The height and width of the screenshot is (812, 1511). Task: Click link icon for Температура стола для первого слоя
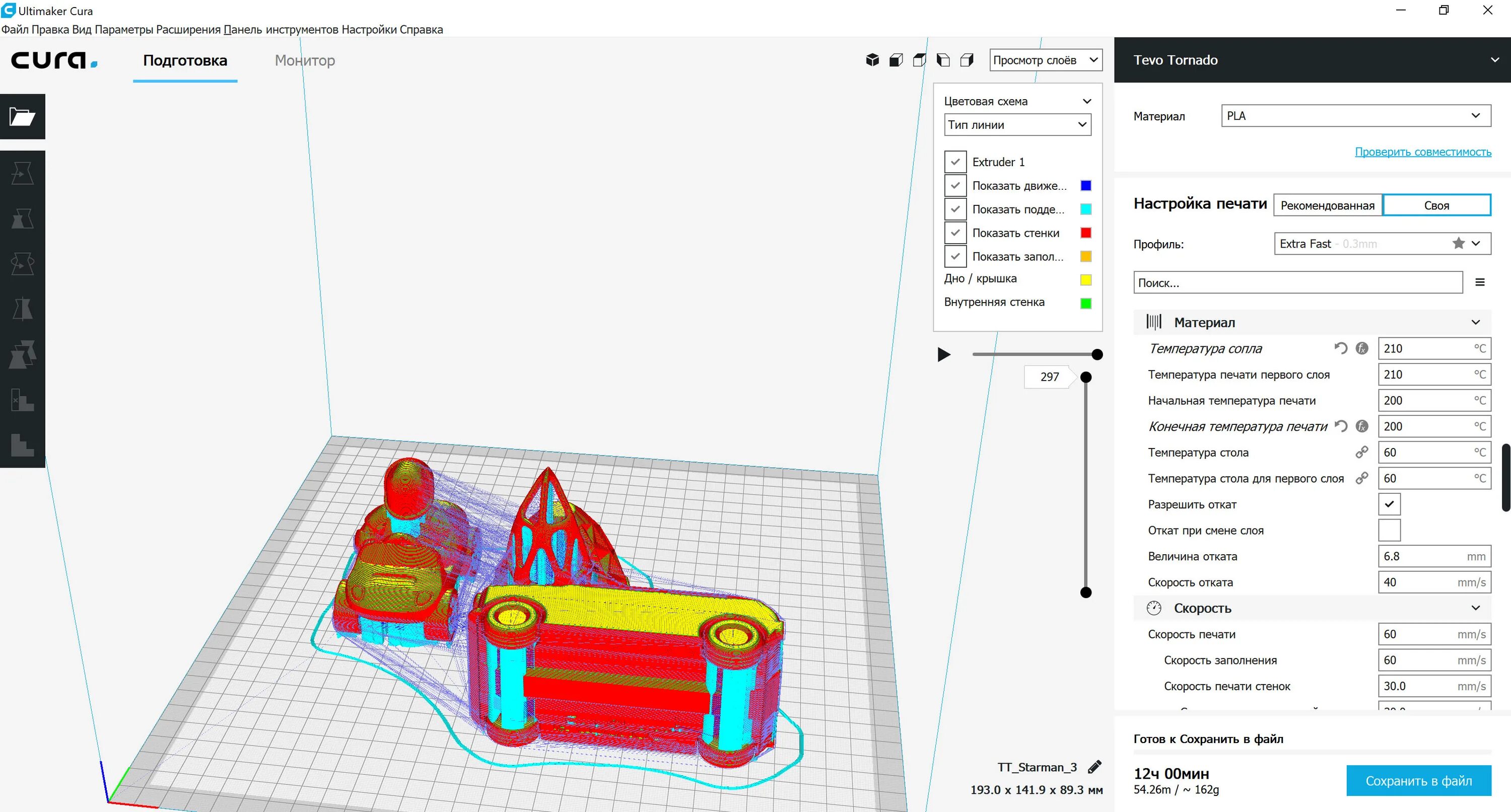click(x=1362, y=478)
